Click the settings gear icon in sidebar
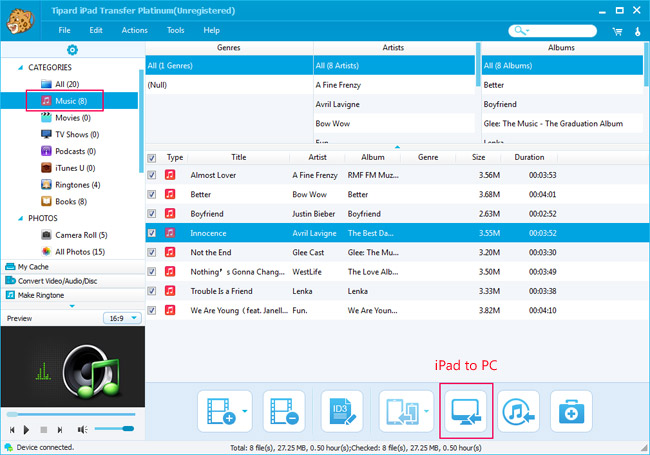650x455 pixels. (x=72, y=50)
